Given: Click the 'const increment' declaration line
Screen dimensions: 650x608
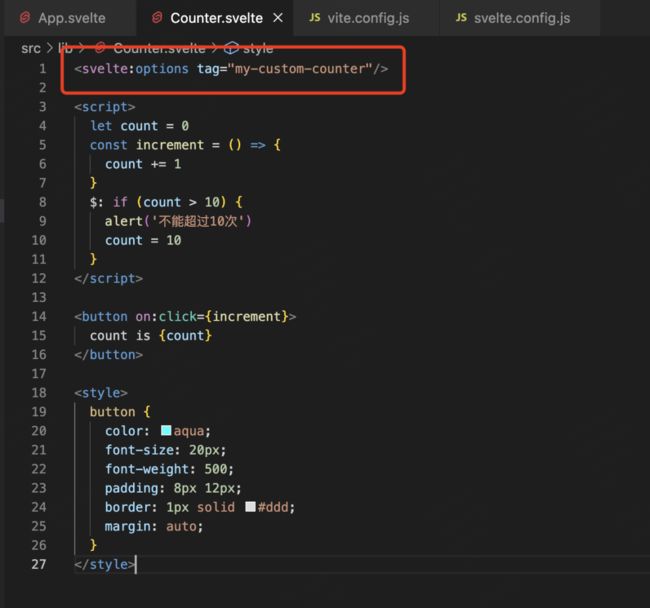Looking at the screenshot, I should click(185, 145).
